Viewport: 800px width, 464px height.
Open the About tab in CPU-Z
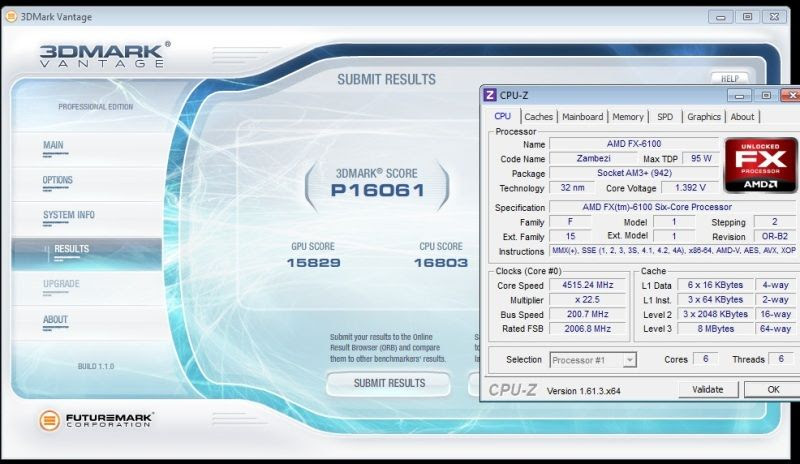[742, 117]
